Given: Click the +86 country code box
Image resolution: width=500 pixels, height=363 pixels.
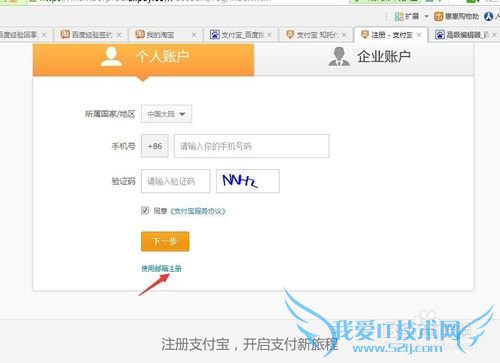Looking at the screenshot, I should pyautogui.click(x=155, y=146).
